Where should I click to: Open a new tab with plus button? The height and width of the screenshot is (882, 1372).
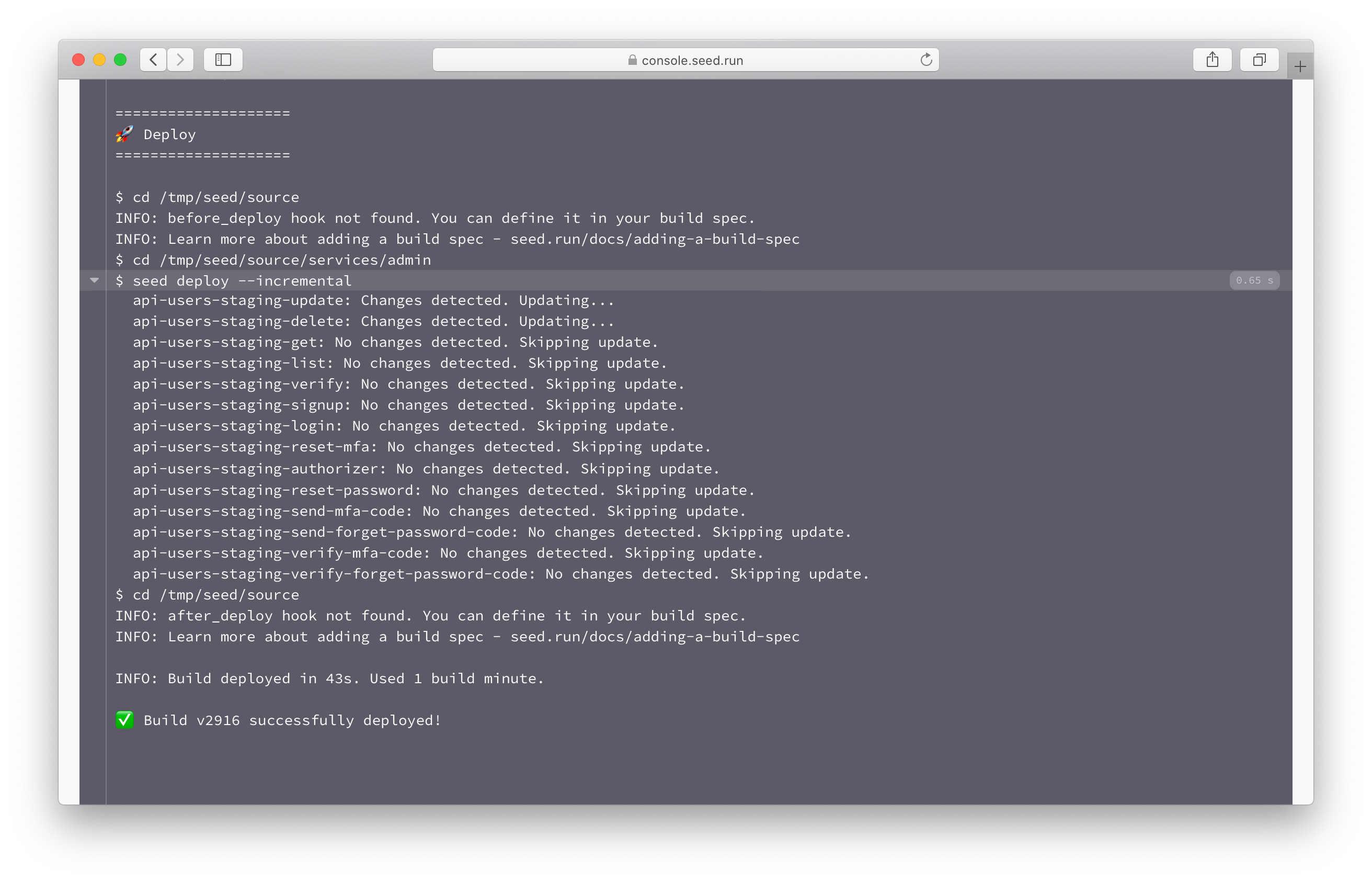1300,67
